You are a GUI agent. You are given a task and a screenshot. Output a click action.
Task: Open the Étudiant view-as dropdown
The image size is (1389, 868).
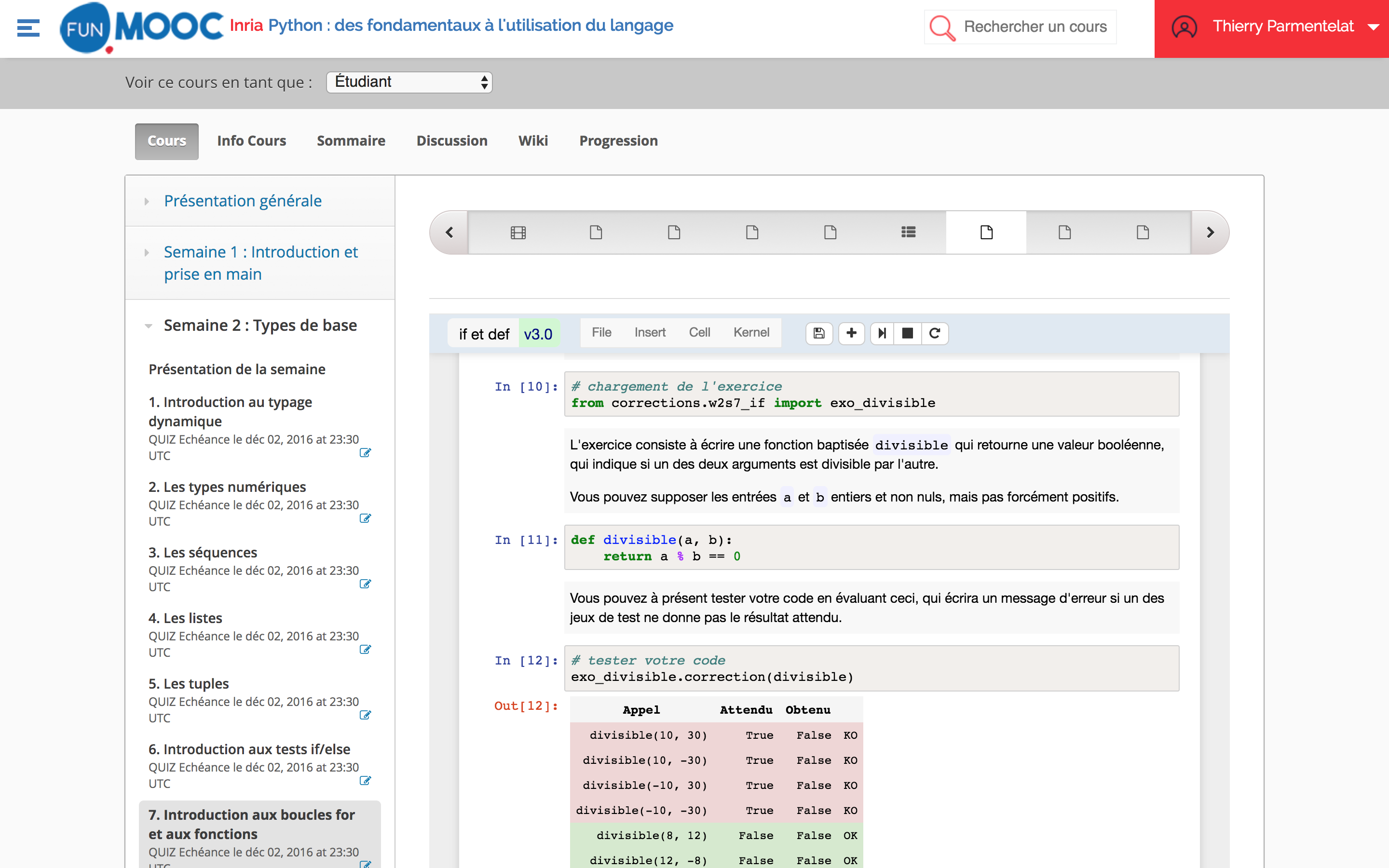point(409,82)
